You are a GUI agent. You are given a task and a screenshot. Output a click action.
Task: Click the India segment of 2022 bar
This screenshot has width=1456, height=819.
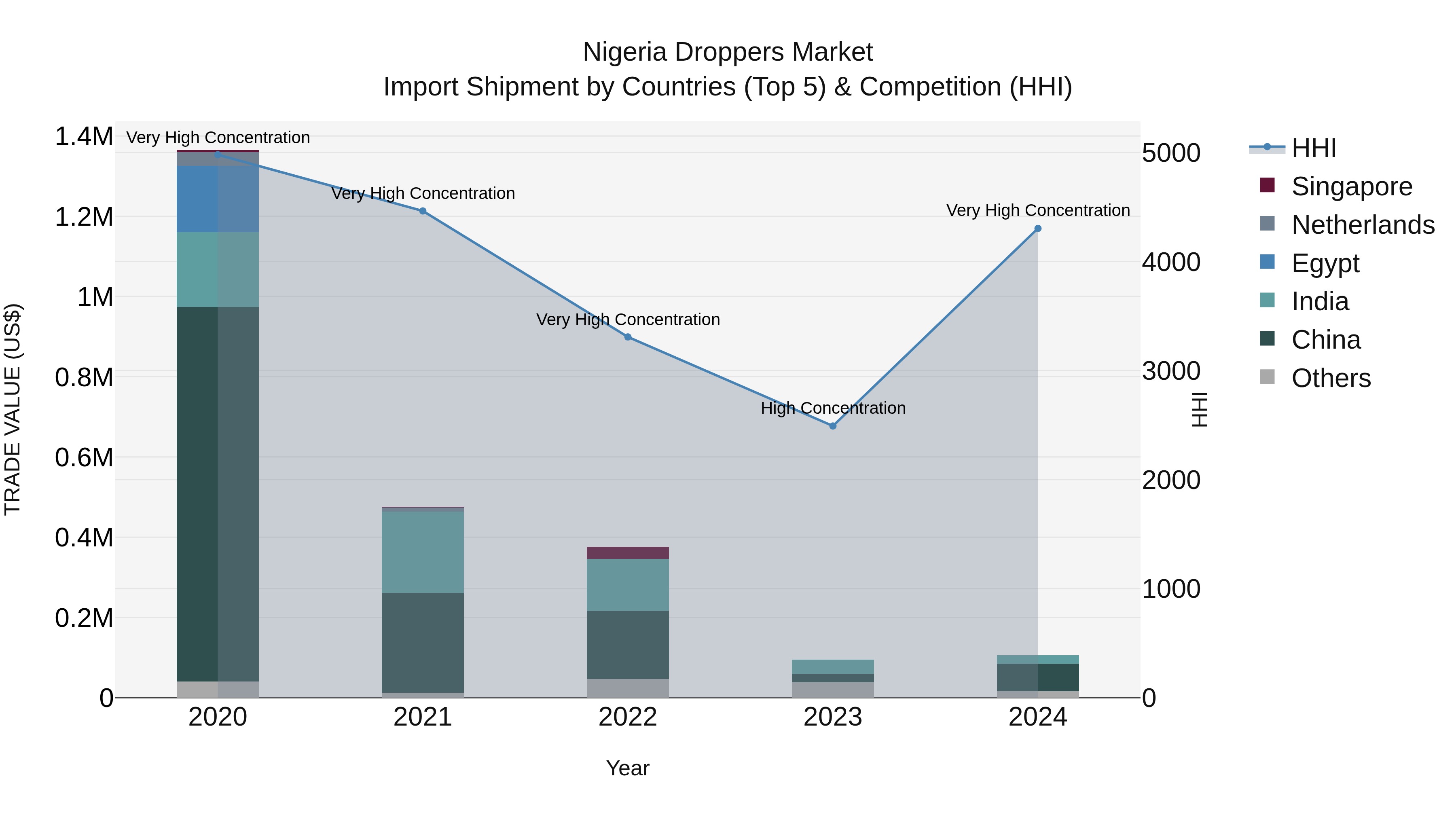(x=628, y=585)
